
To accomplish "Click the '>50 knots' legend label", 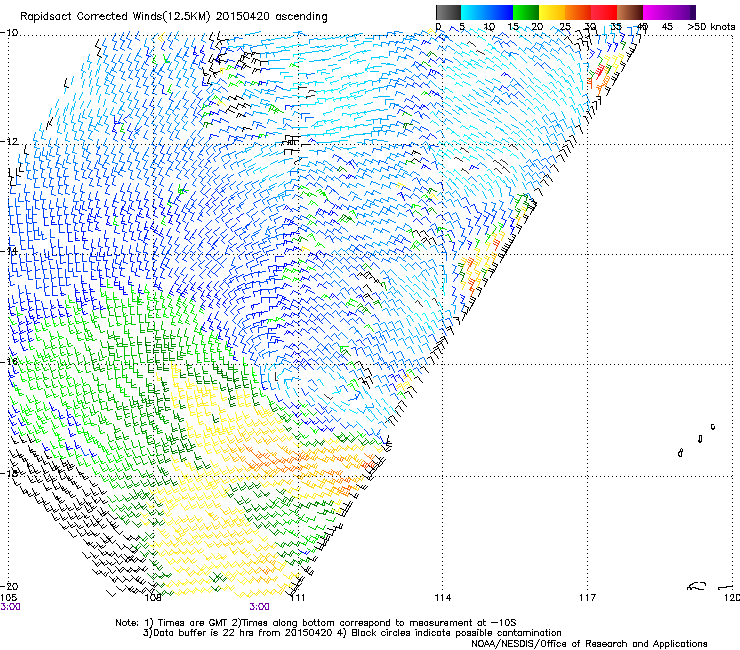I will pos(711,27).
